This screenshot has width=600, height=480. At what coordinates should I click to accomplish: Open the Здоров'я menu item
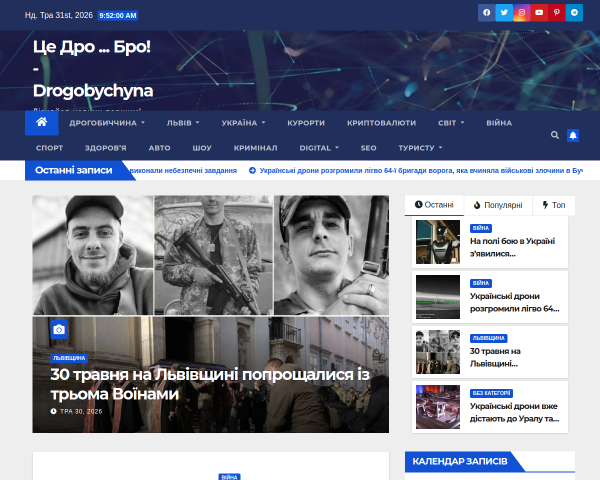[x=106, y=148]
